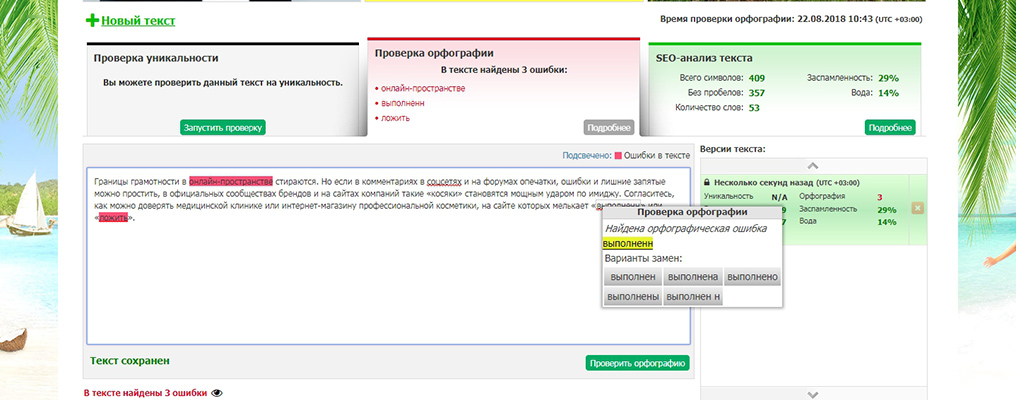This screenshot has height=400, width=1016.
Task: Click the green plus icon for a new text
Action: 92,21
